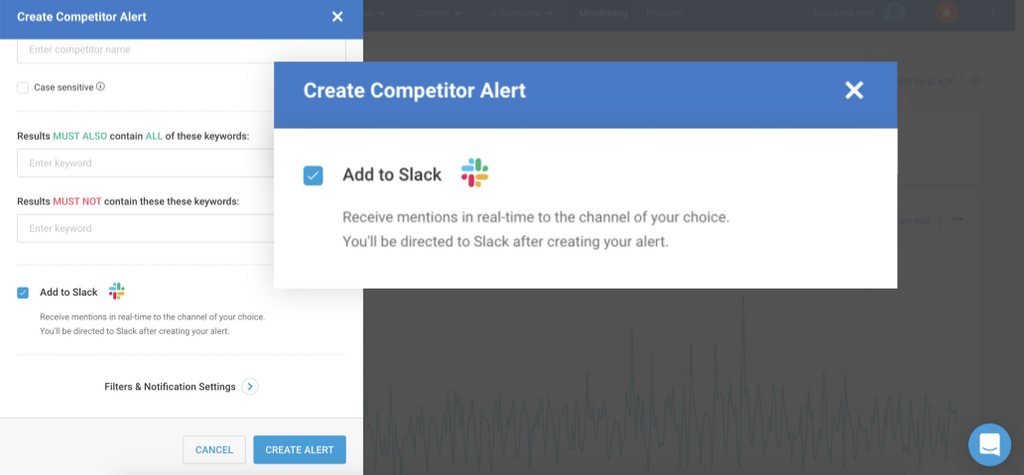Click the Enter competitor name field

(181, 50)
